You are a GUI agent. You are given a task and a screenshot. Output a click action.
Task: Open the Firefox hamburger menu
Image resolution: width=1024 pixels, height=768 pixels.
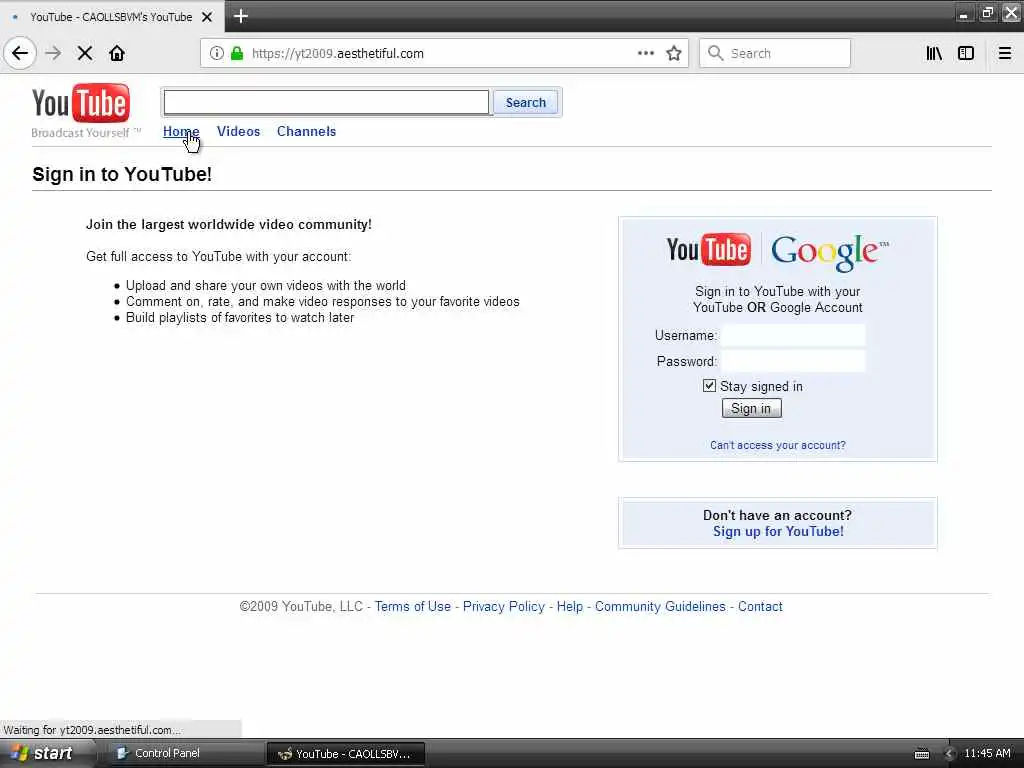pyautogui.click(x=1004, y=53)
